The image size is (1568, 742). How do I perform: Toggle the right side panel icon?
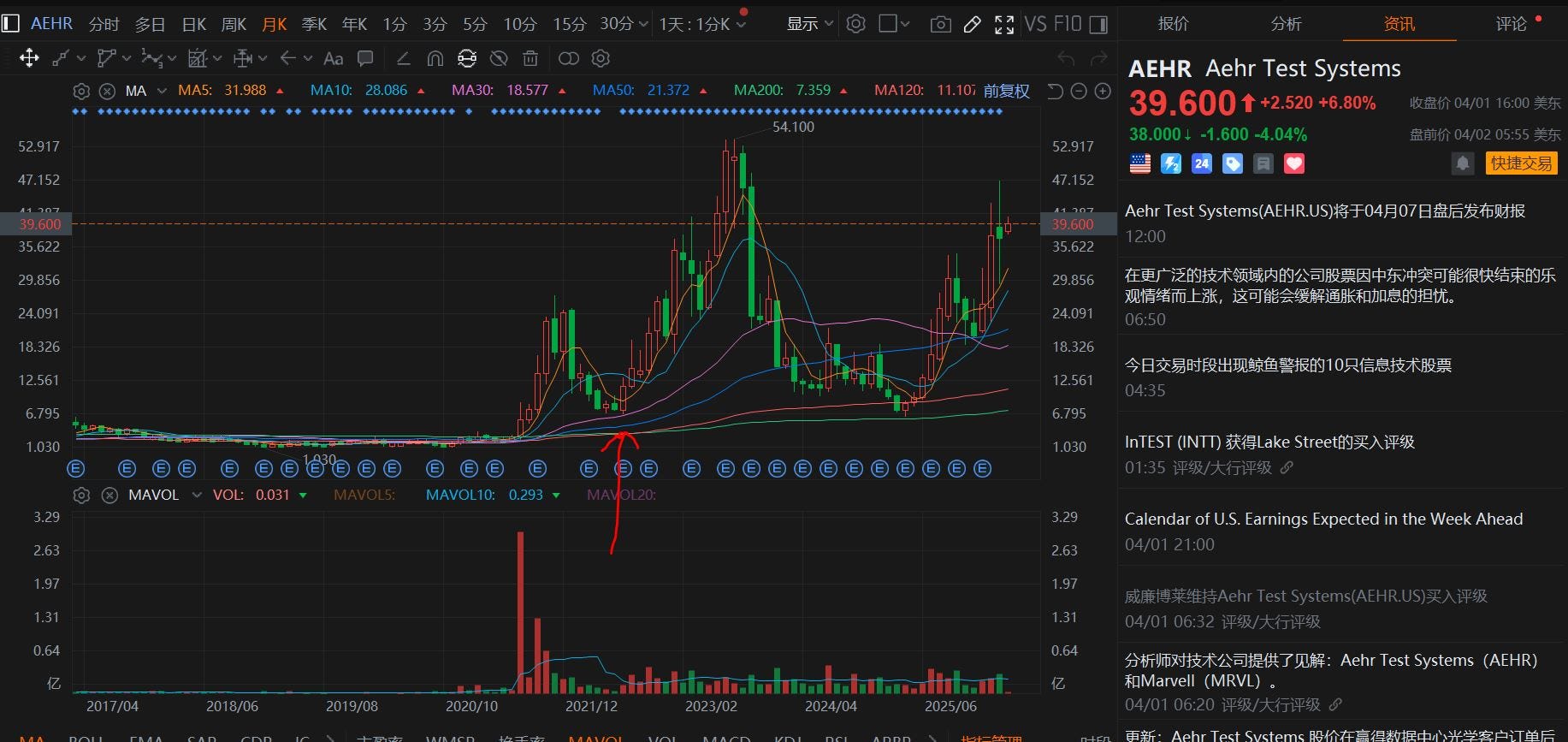(1099, 25)
